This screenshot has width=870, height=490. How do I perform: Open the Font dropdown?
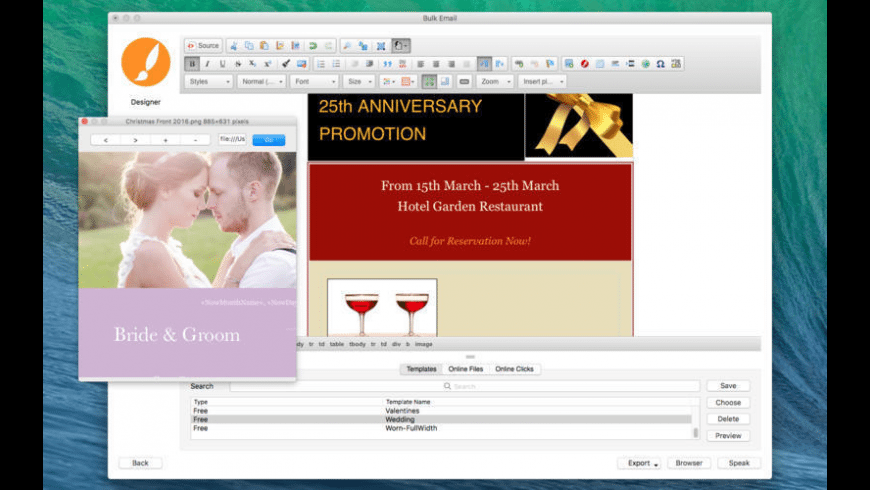click(x=314, y=82)
